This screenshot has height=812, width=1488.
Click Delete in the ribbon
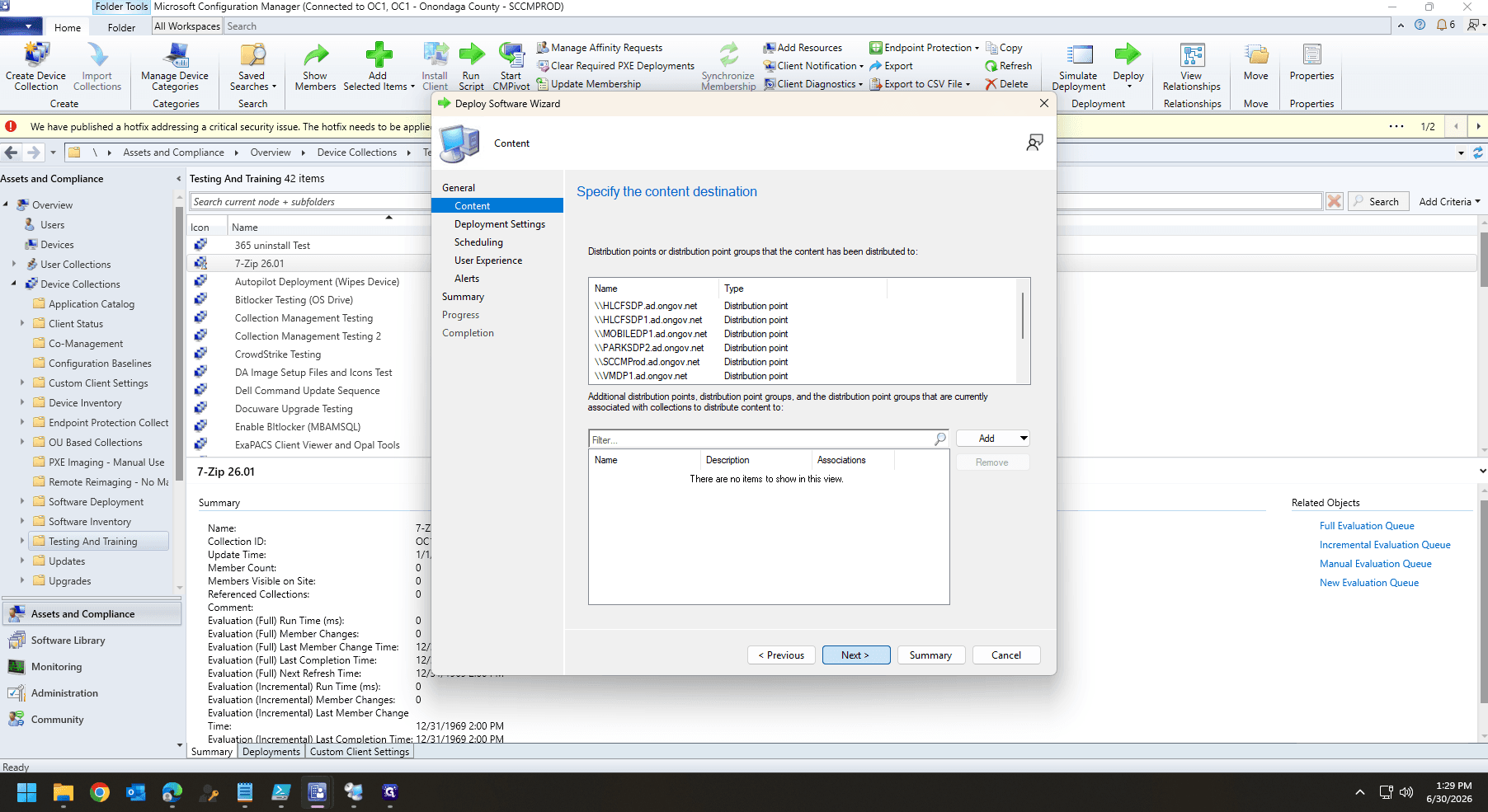pyautogui.click(x=1006, y=84)
